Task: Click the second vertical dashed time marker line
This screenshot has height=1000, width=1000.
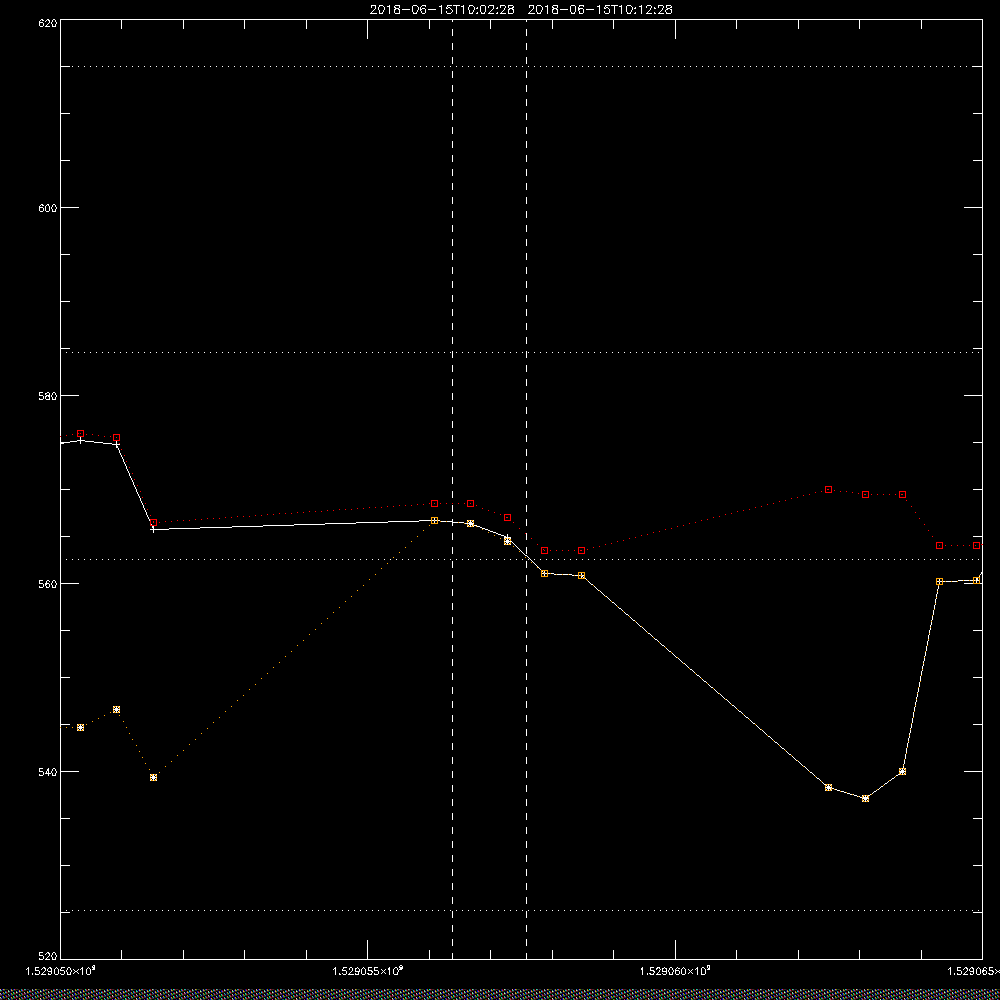Action: coord(526,489)
